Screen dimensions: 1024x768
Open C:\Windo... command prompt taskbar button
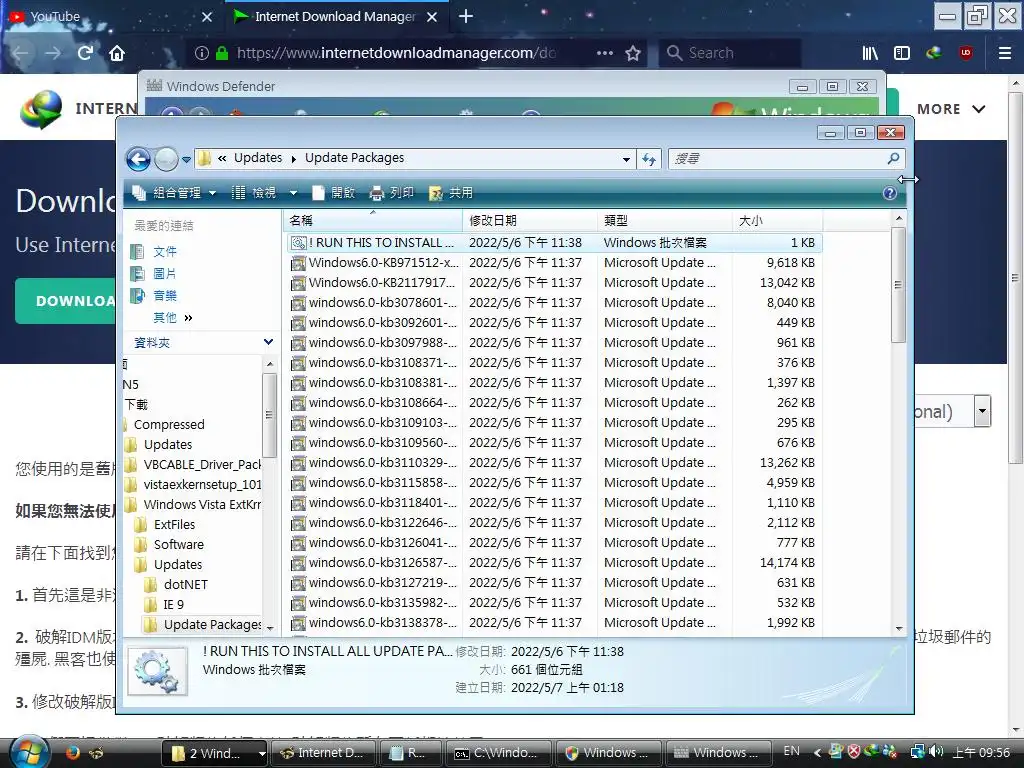(x=500, y=753)
